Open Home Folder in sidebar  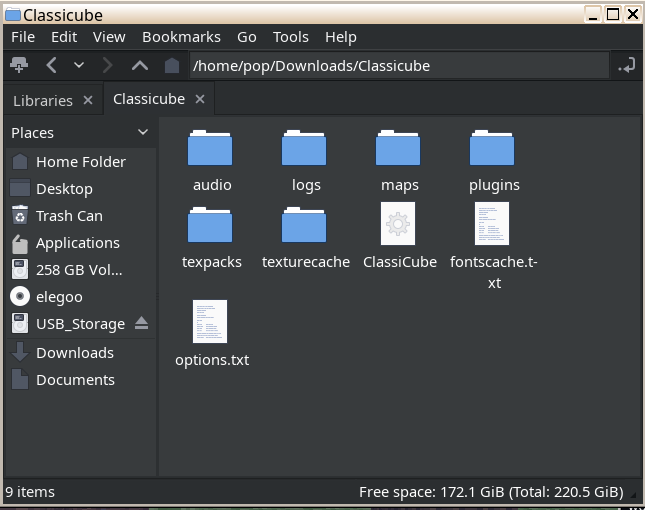click(x=81, y=162)
